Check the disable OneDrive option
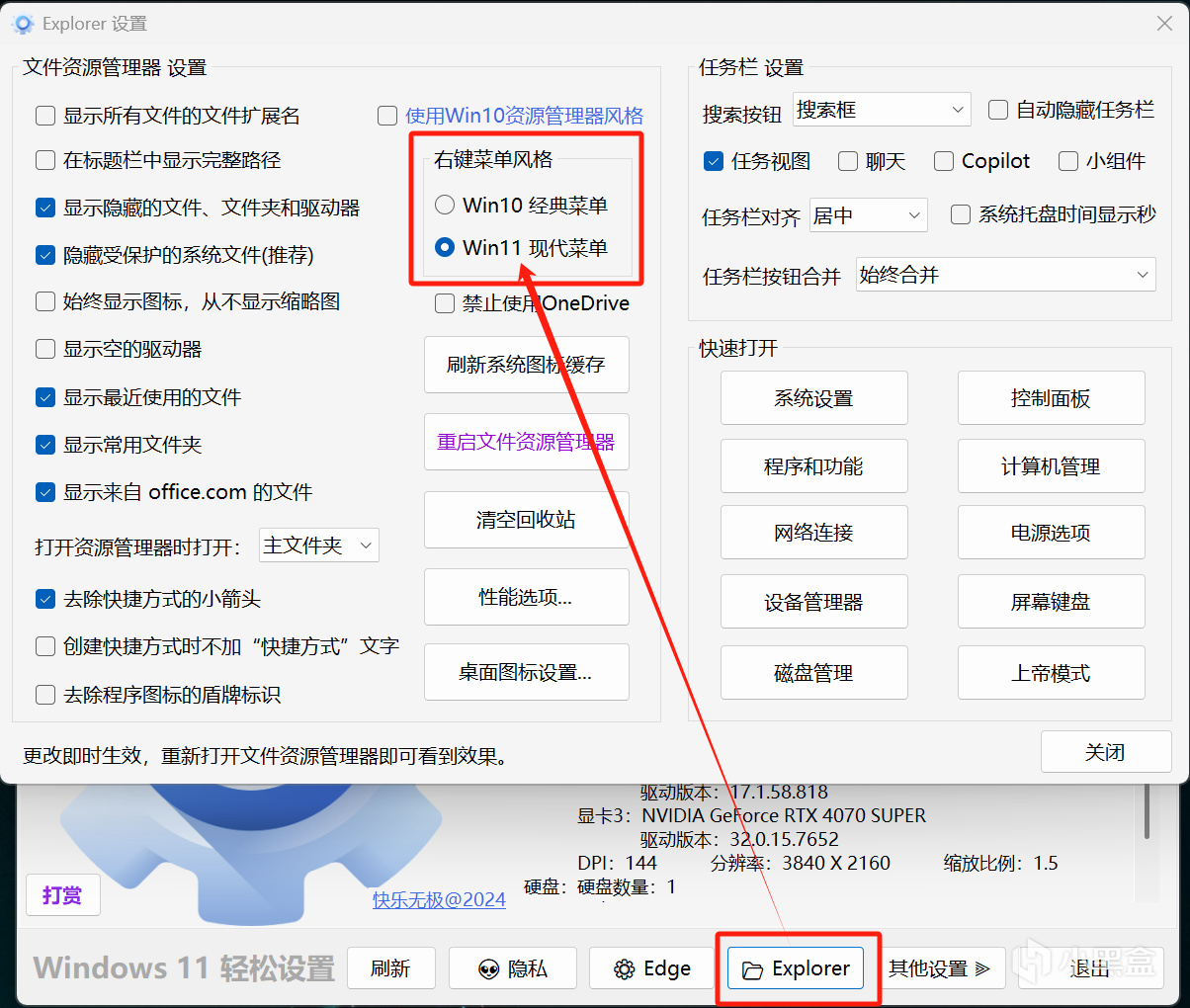This screenshot has width=1190, height=1008. 445,303
